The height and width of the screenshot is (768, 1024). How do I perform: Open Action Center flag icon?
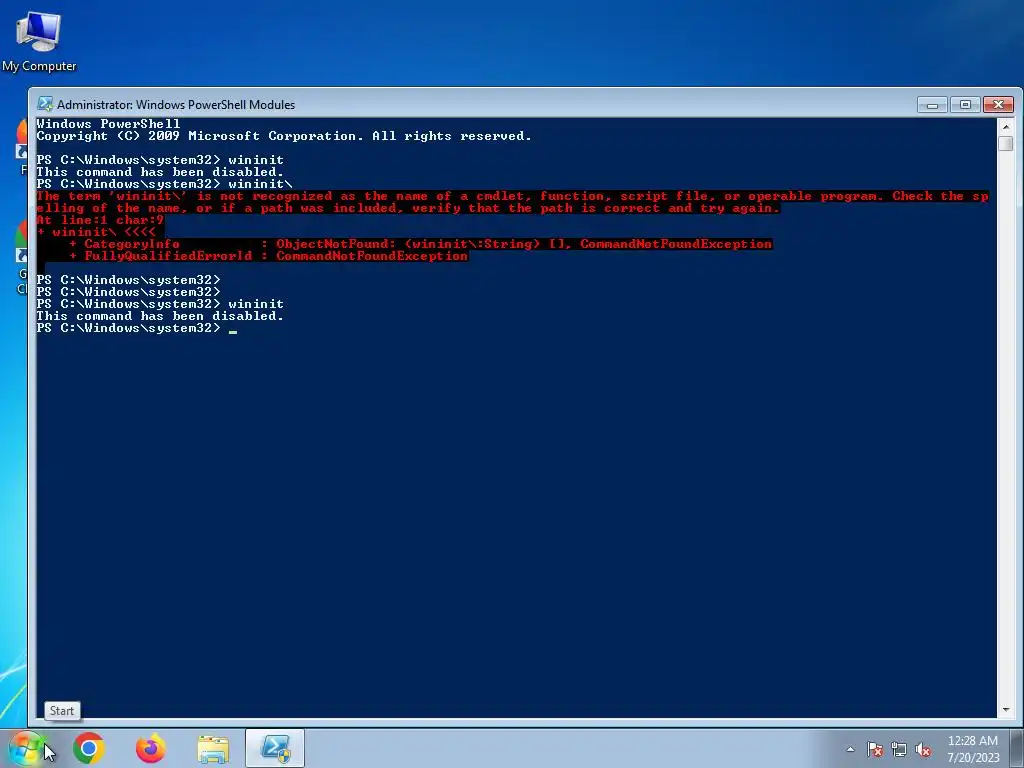point(875,749)
